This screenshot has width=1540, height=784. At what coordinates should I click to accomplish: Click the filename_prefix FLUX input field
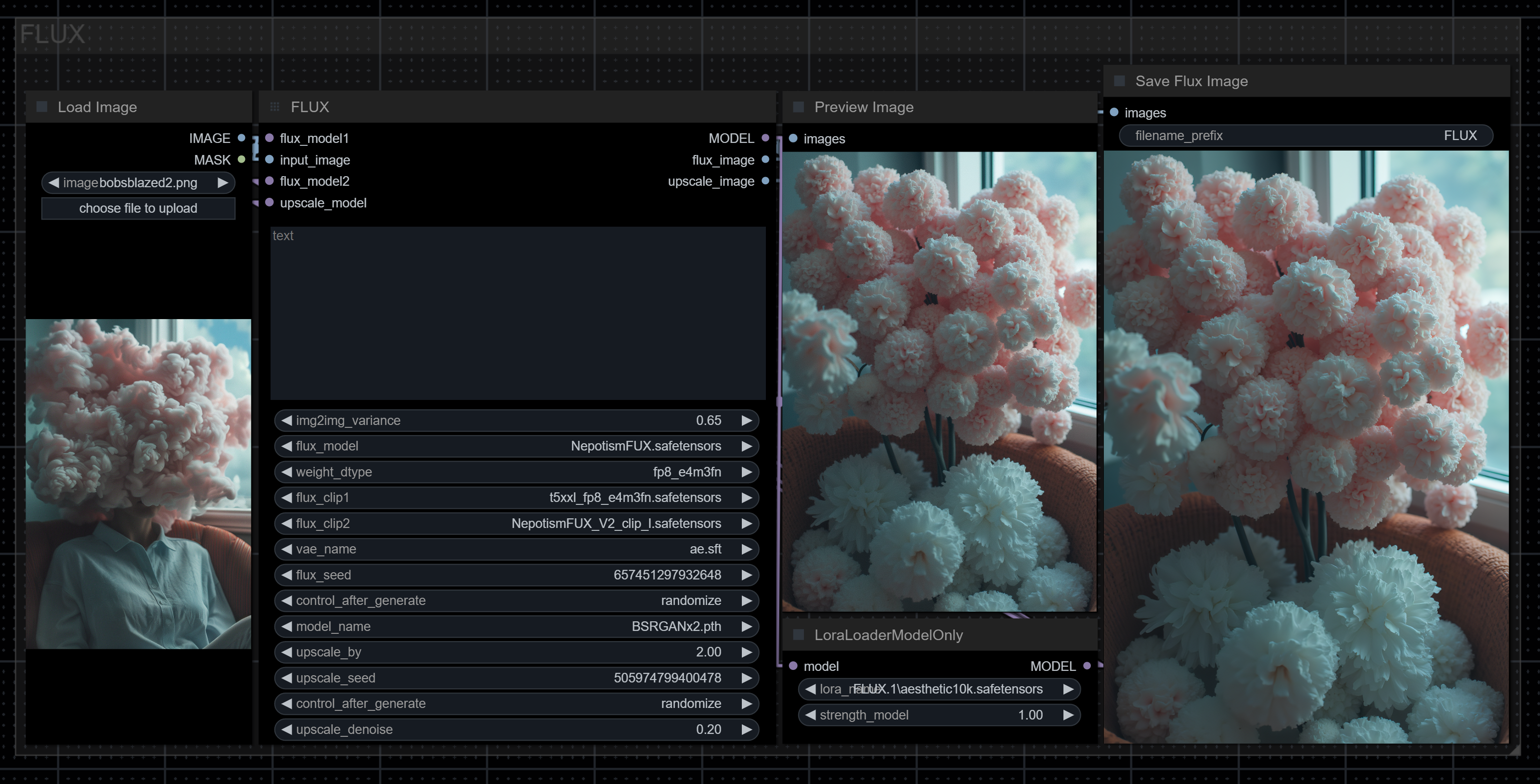pos(1305,136)
